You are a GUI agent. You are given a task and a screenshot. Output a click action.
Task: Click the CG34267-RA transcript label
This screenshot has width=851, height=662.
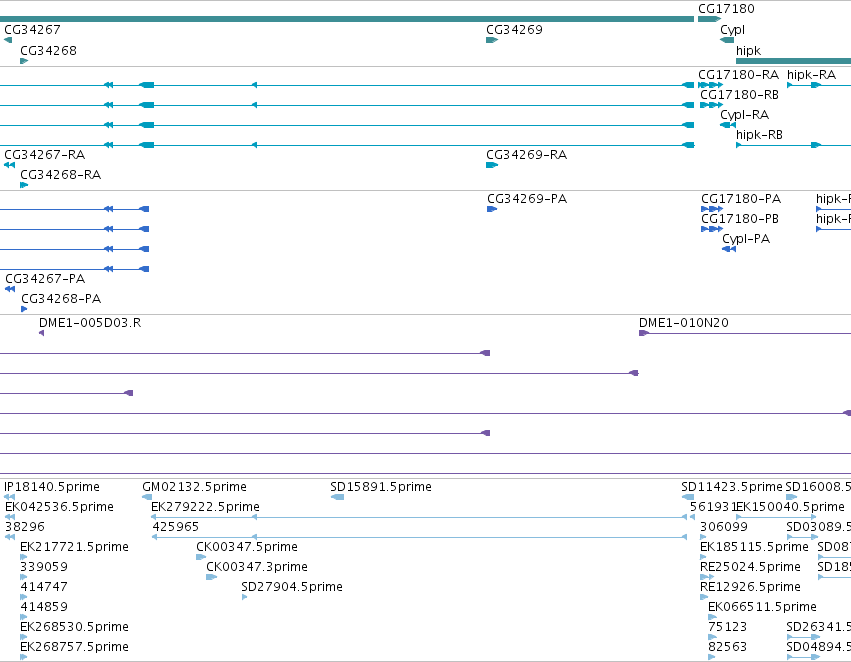(x=45, y=155)
